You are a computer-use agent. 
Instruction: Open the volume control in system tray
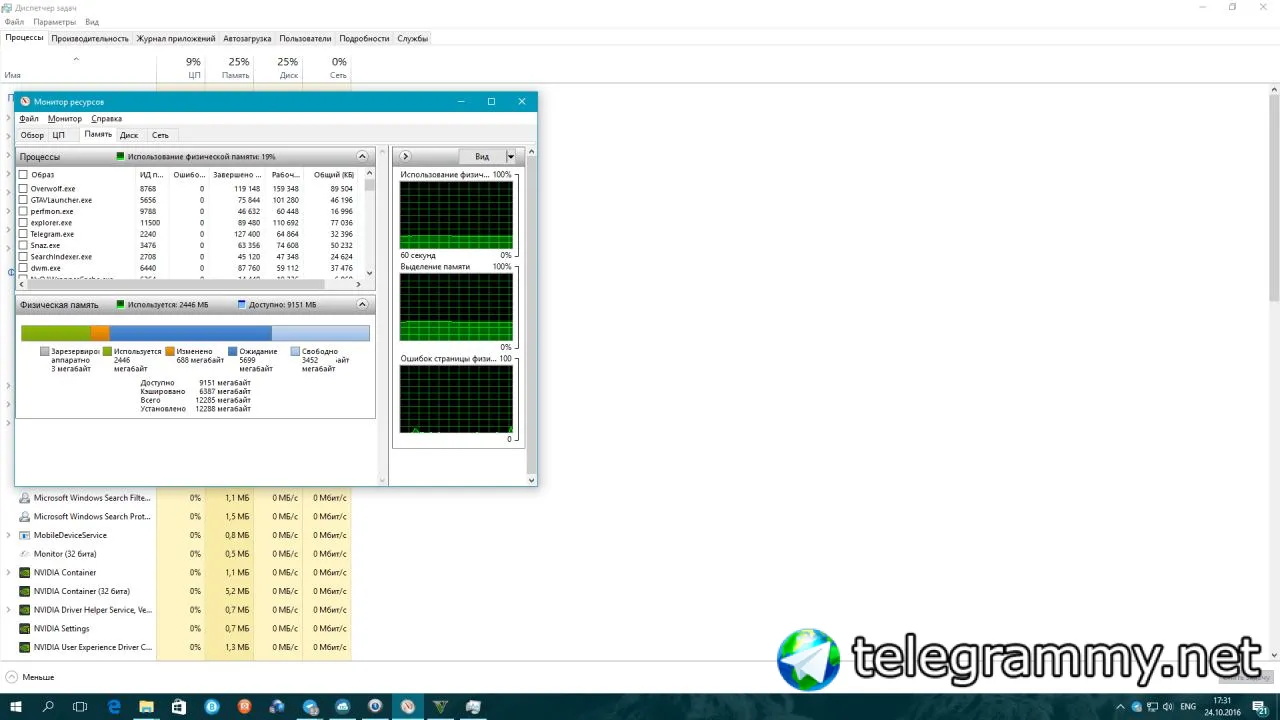pyautogui.click(x=1170, y=707)
